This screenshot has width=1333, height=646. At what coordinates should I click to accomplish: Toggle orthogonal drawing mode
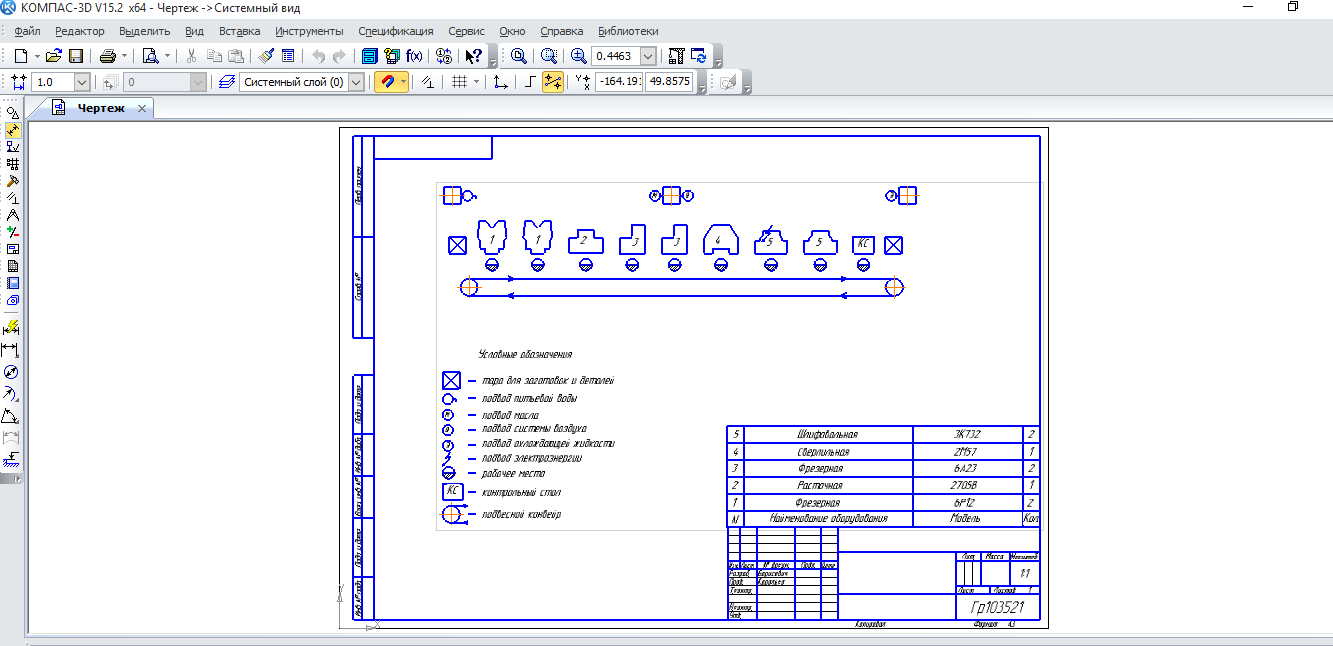530,82
